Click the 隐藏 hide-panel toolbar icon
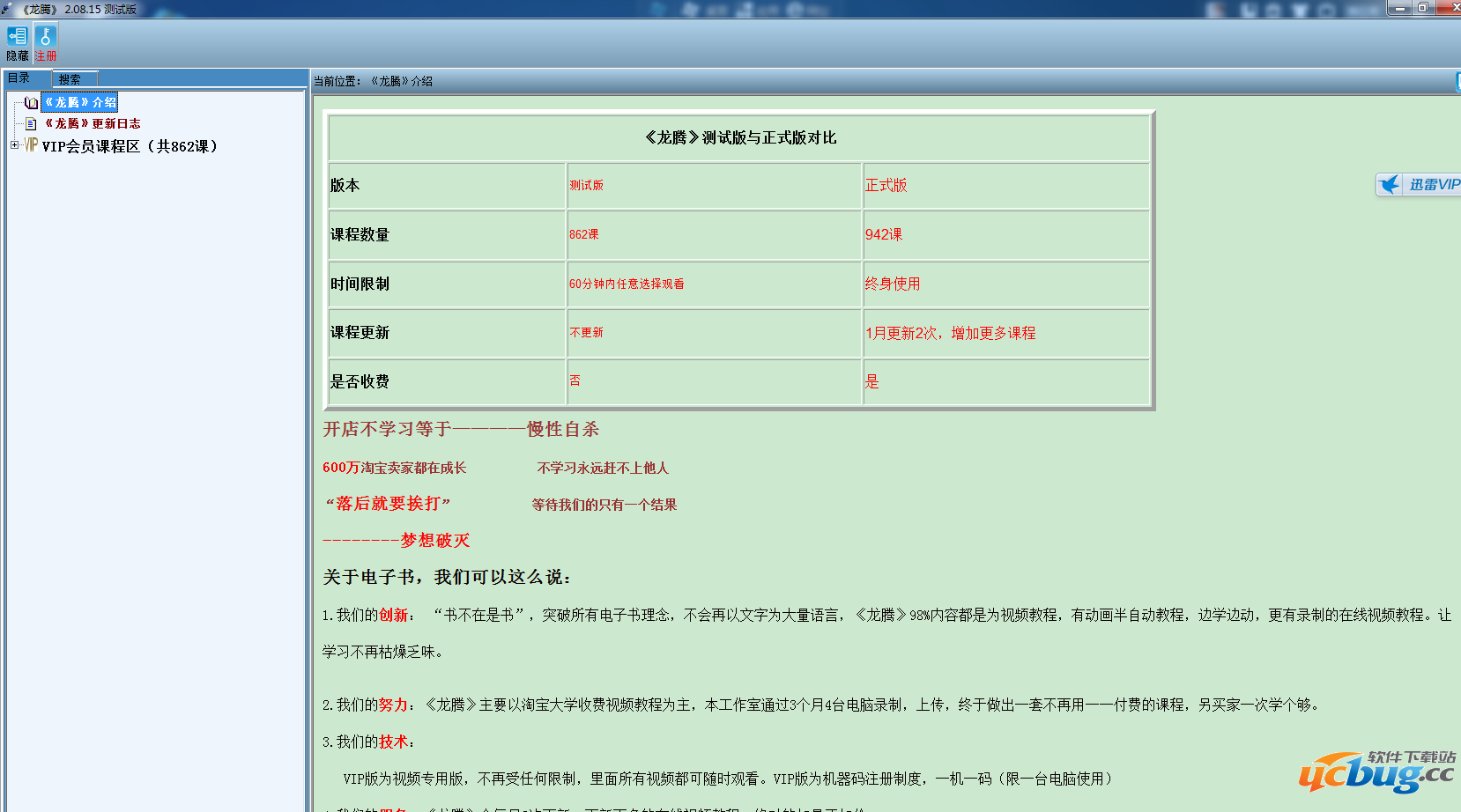 click(x=18, y=37)
